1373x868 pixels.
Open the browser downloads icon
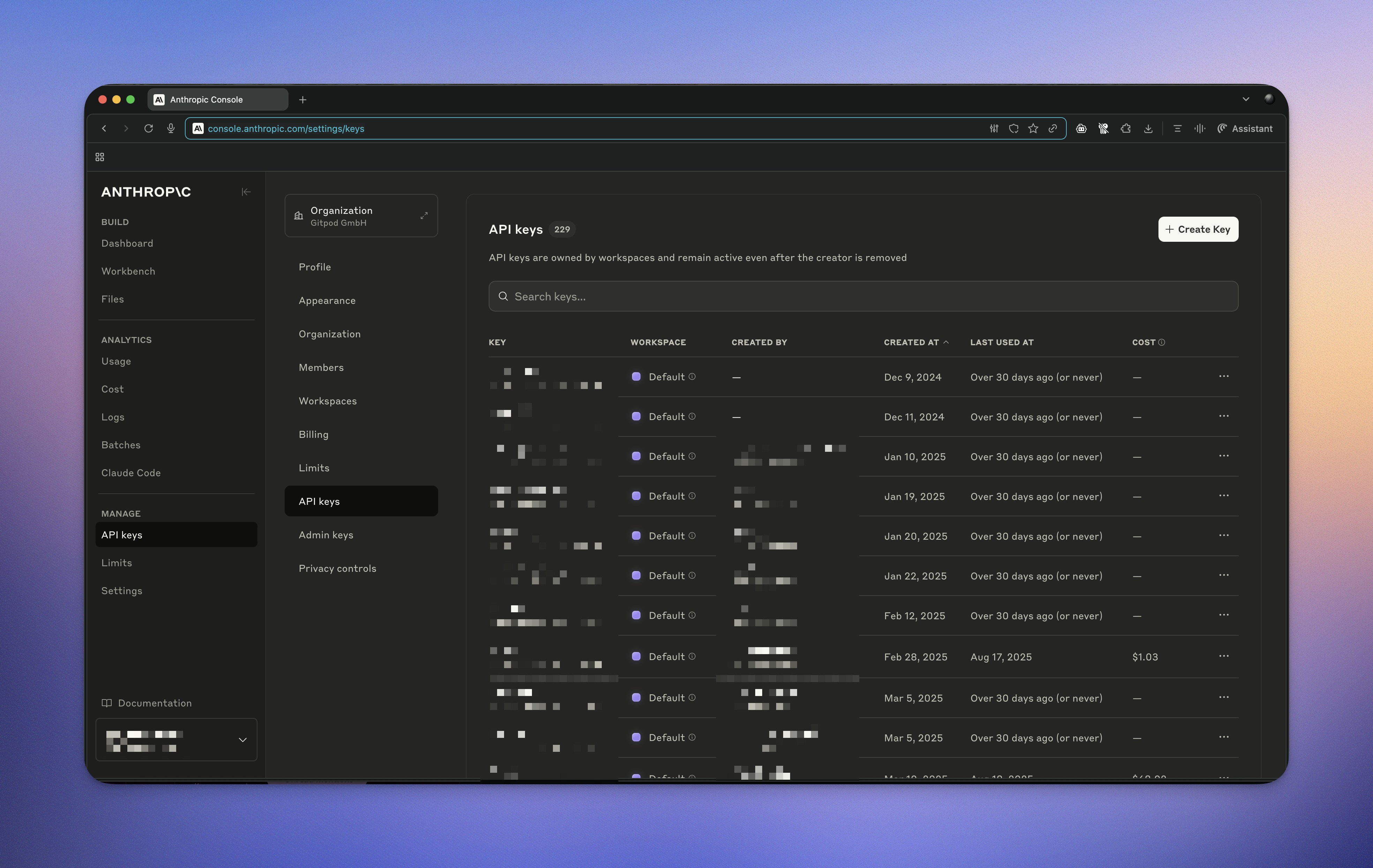(x=1148, y=128)
